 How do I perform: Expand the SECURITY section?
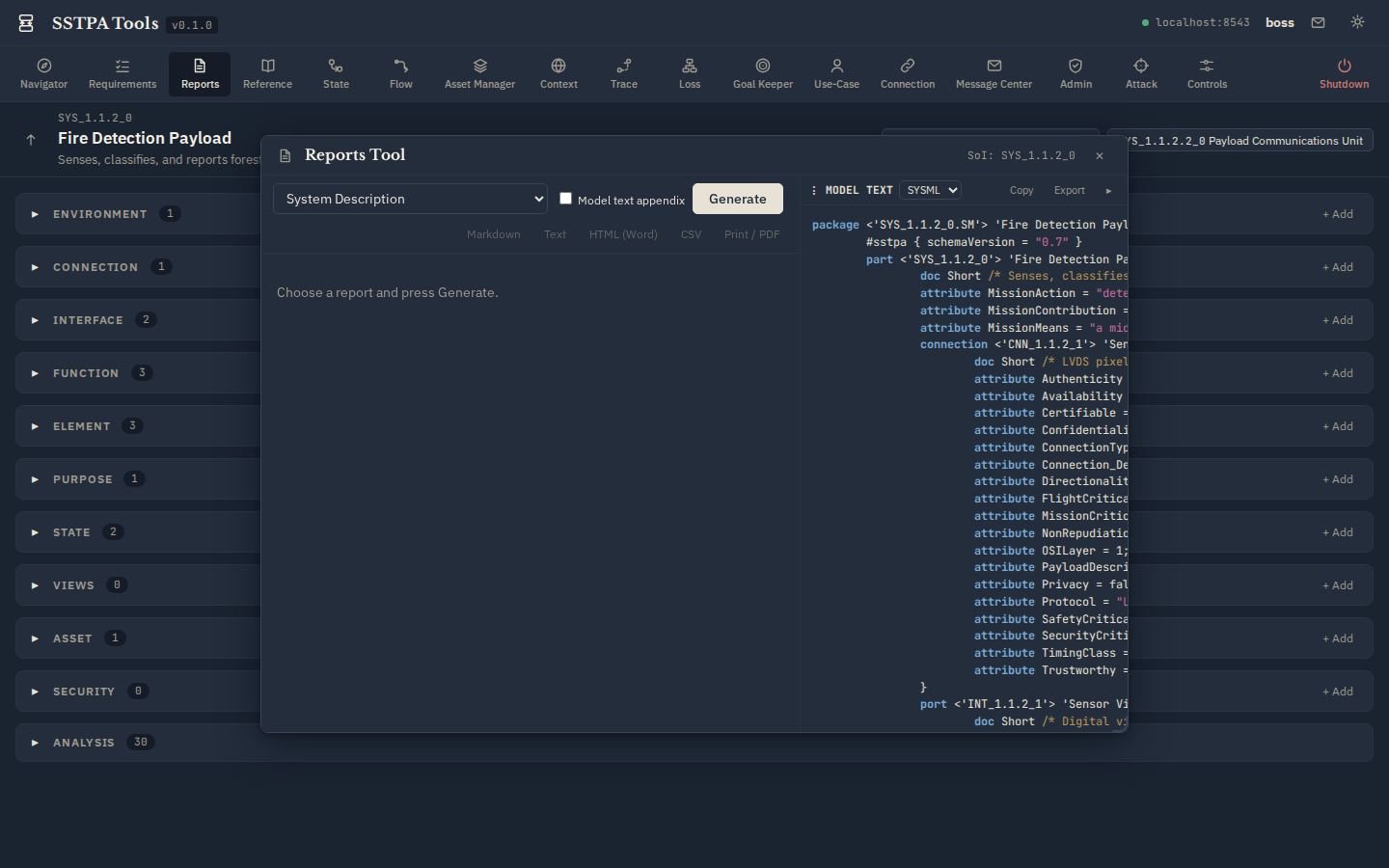[35, 692]
